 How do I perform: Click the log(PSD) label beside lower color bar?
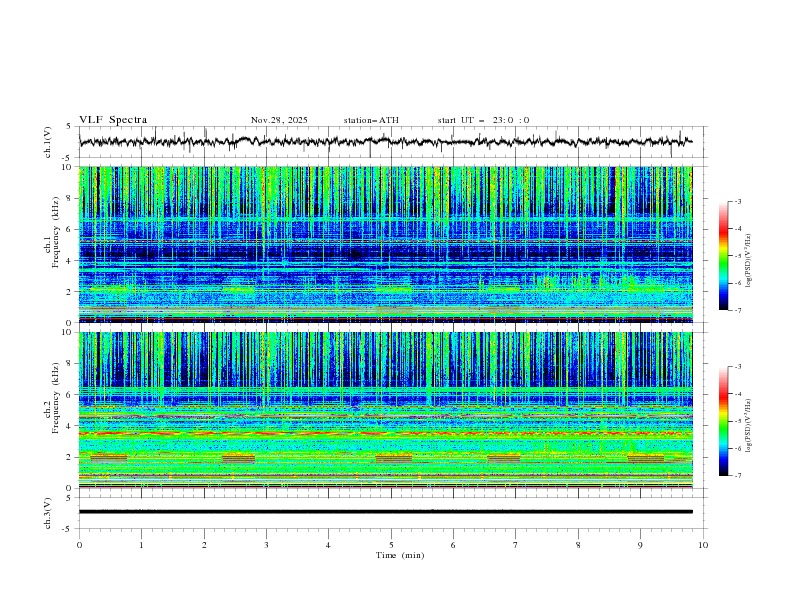[748, 421]
